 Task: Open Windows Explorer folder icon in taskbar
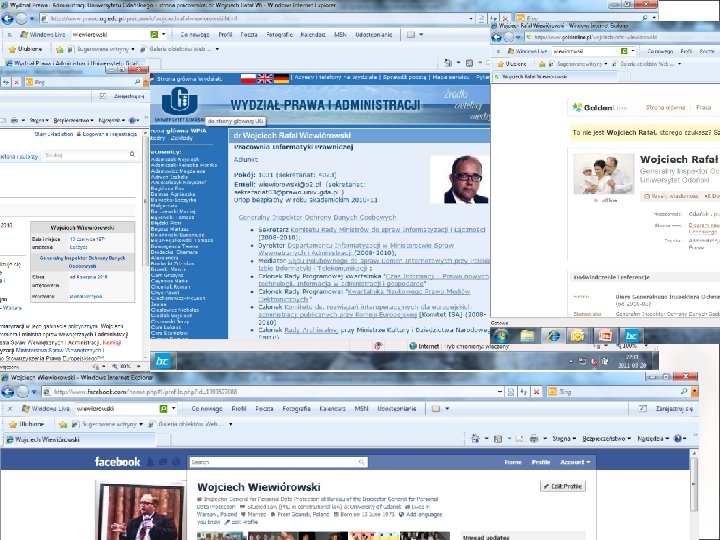(x=527, y=336)
